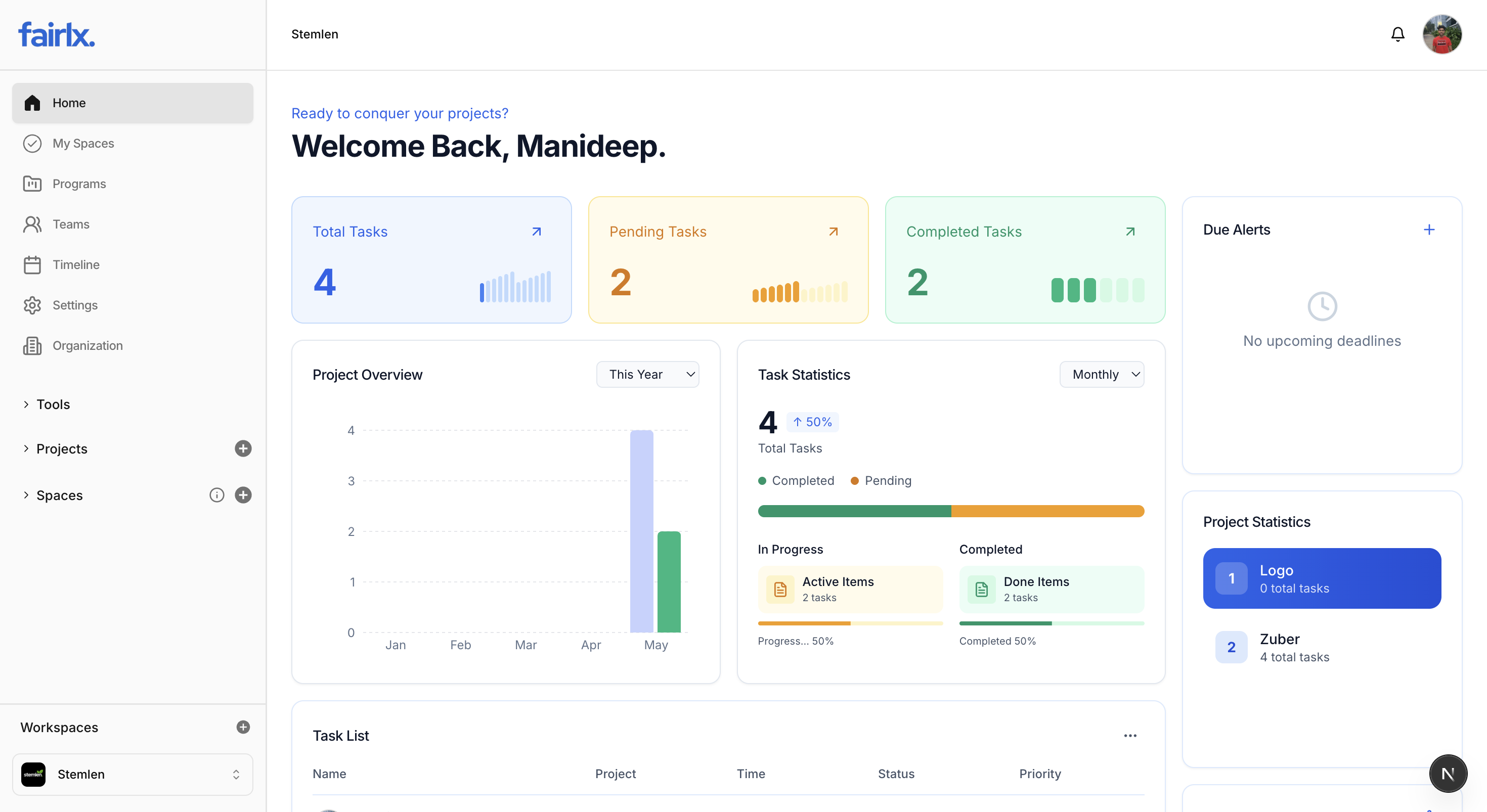Click 'Ready to conquer your projects?' link
Screen dimensions: 1487x812
point(400,113)
